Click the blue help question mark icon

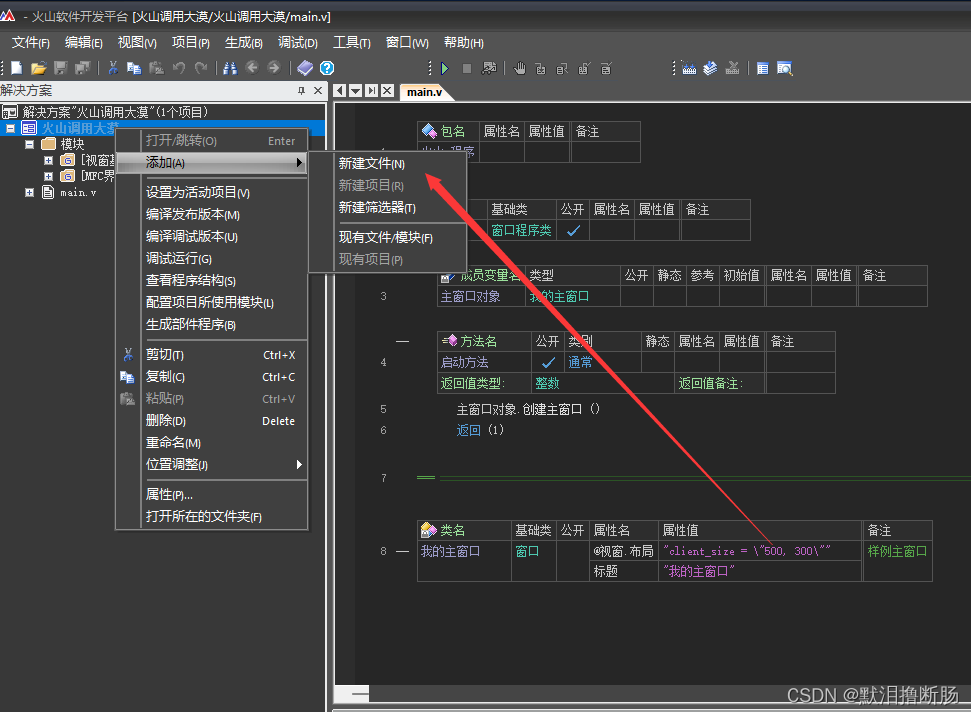326,68
